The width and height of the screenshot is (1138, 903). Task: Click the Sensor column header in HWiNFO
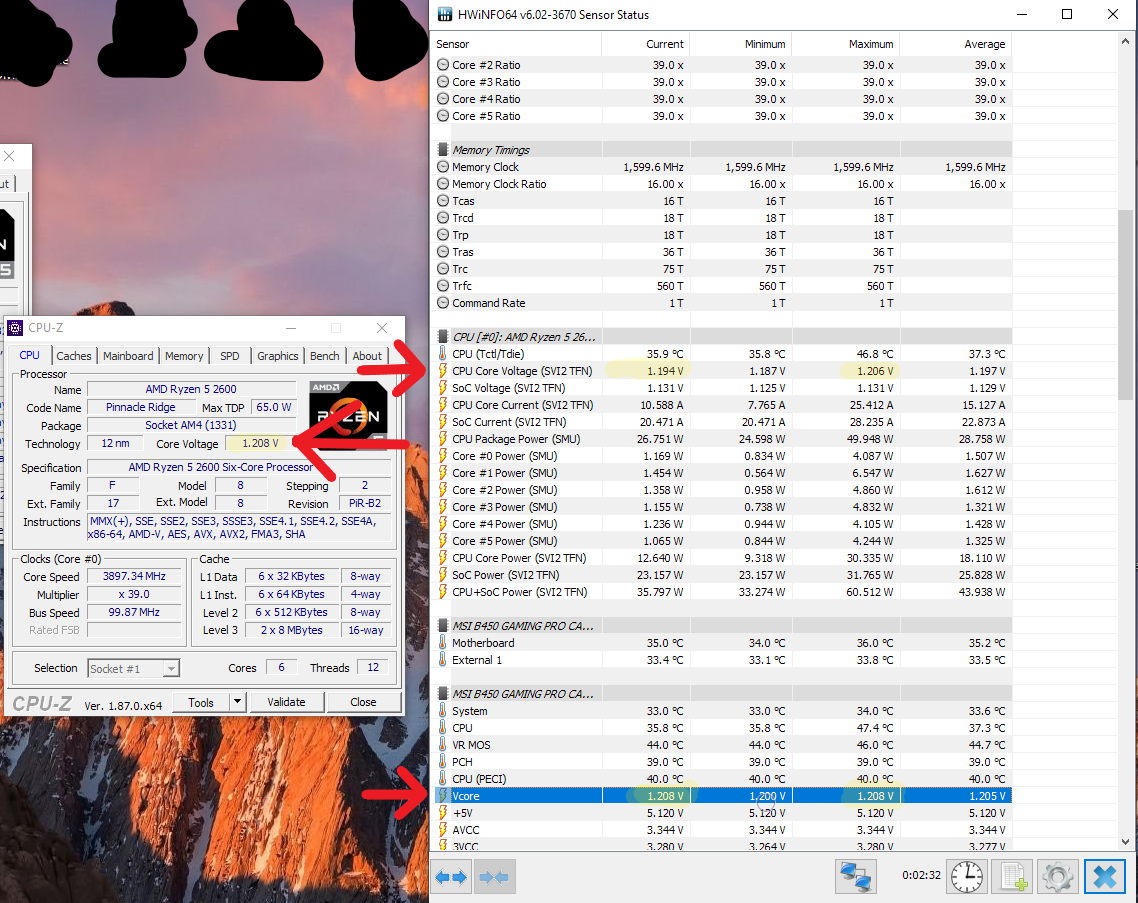(x=516, y=44)
